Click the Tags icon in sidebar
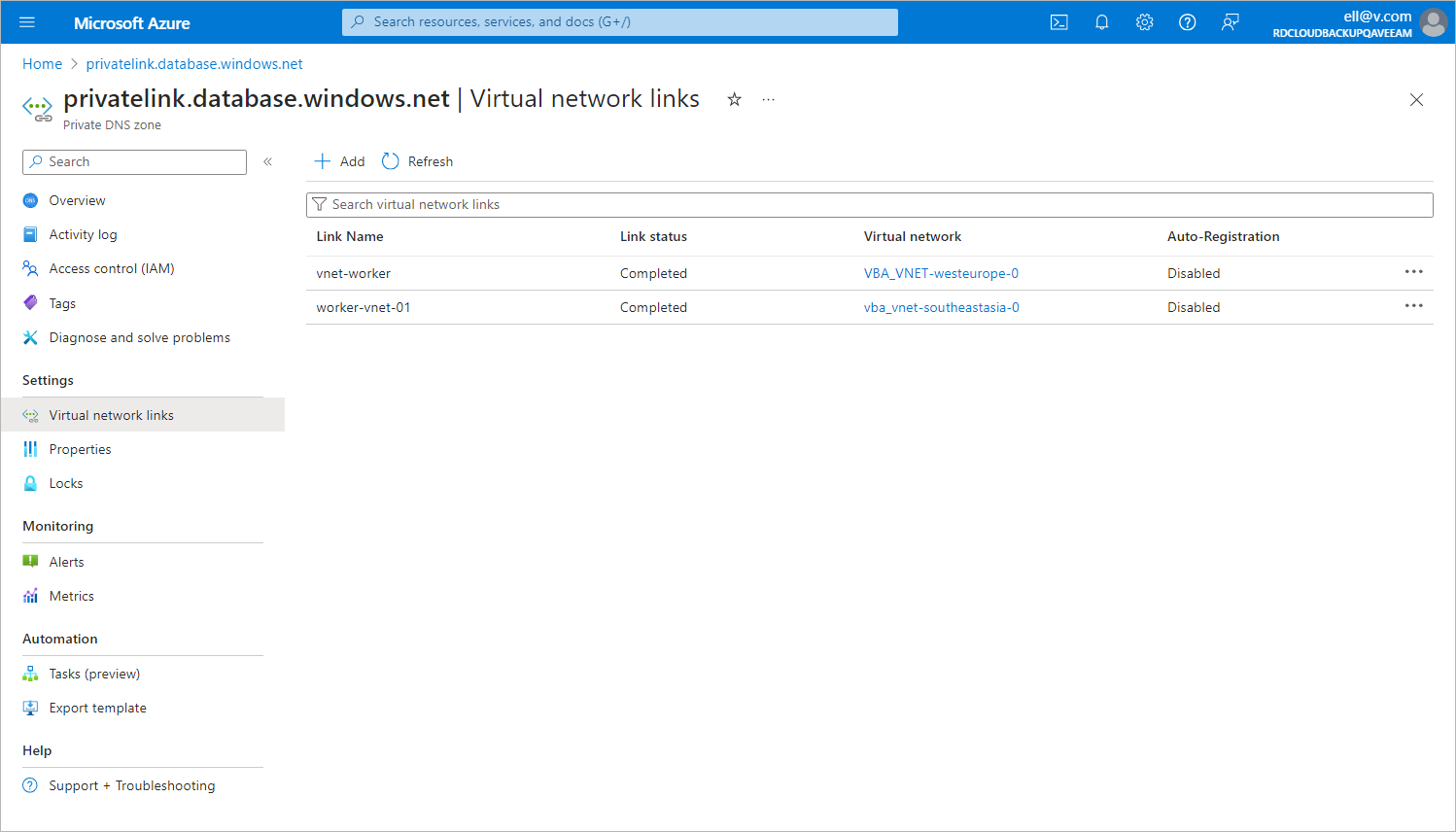 point(30,303)
